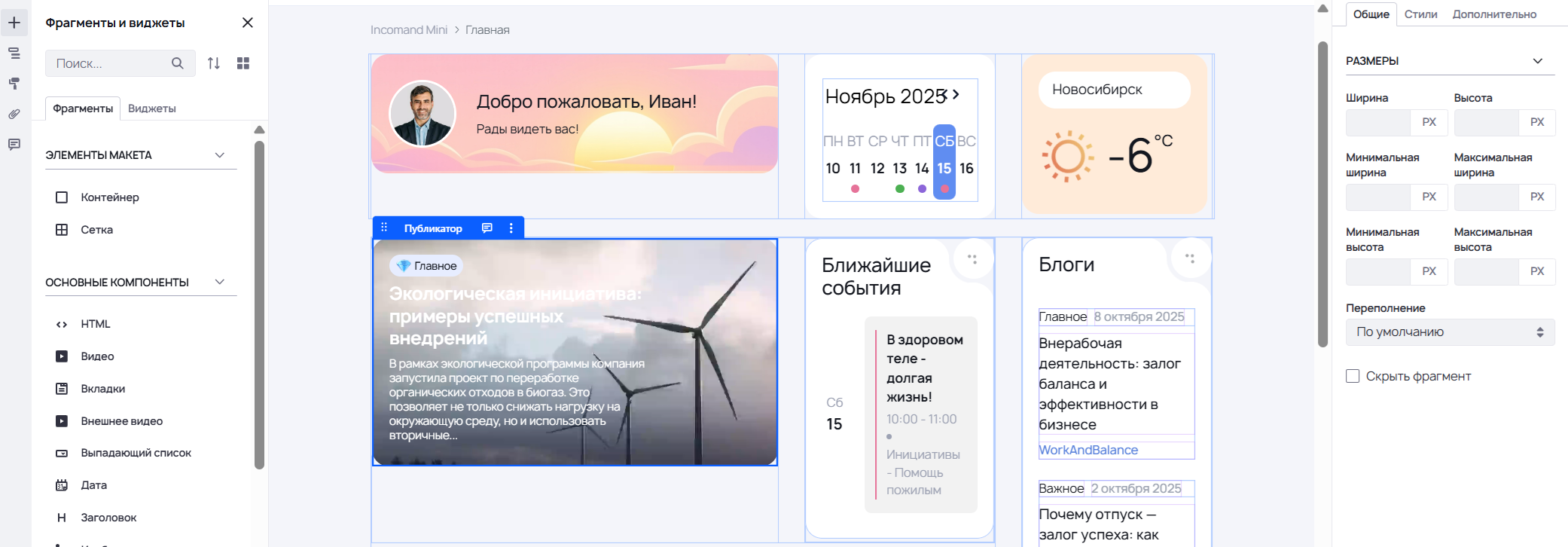Open the Дополнительно tab
Image resolution: width=1568 pixels, height=547 pixels.
tap(1494, 14)
